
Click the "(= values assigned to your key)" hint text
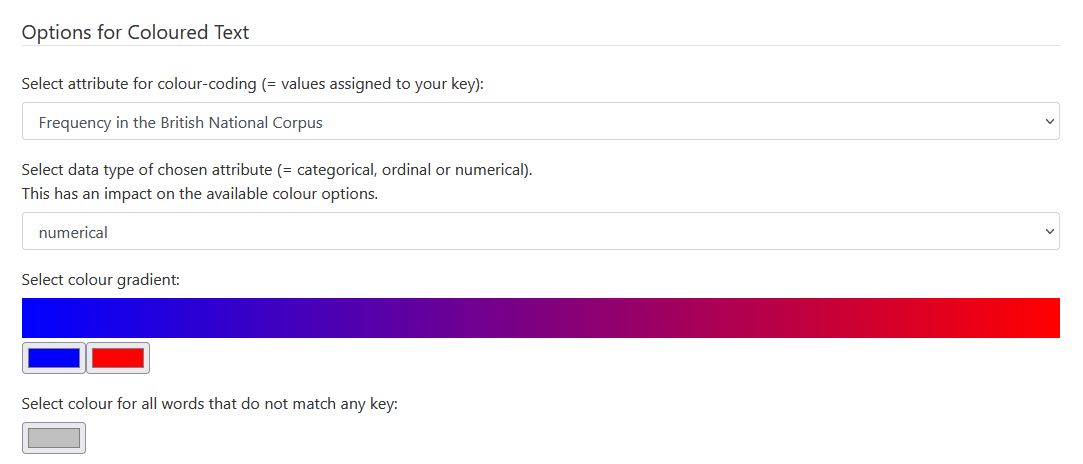coord(372,84)
